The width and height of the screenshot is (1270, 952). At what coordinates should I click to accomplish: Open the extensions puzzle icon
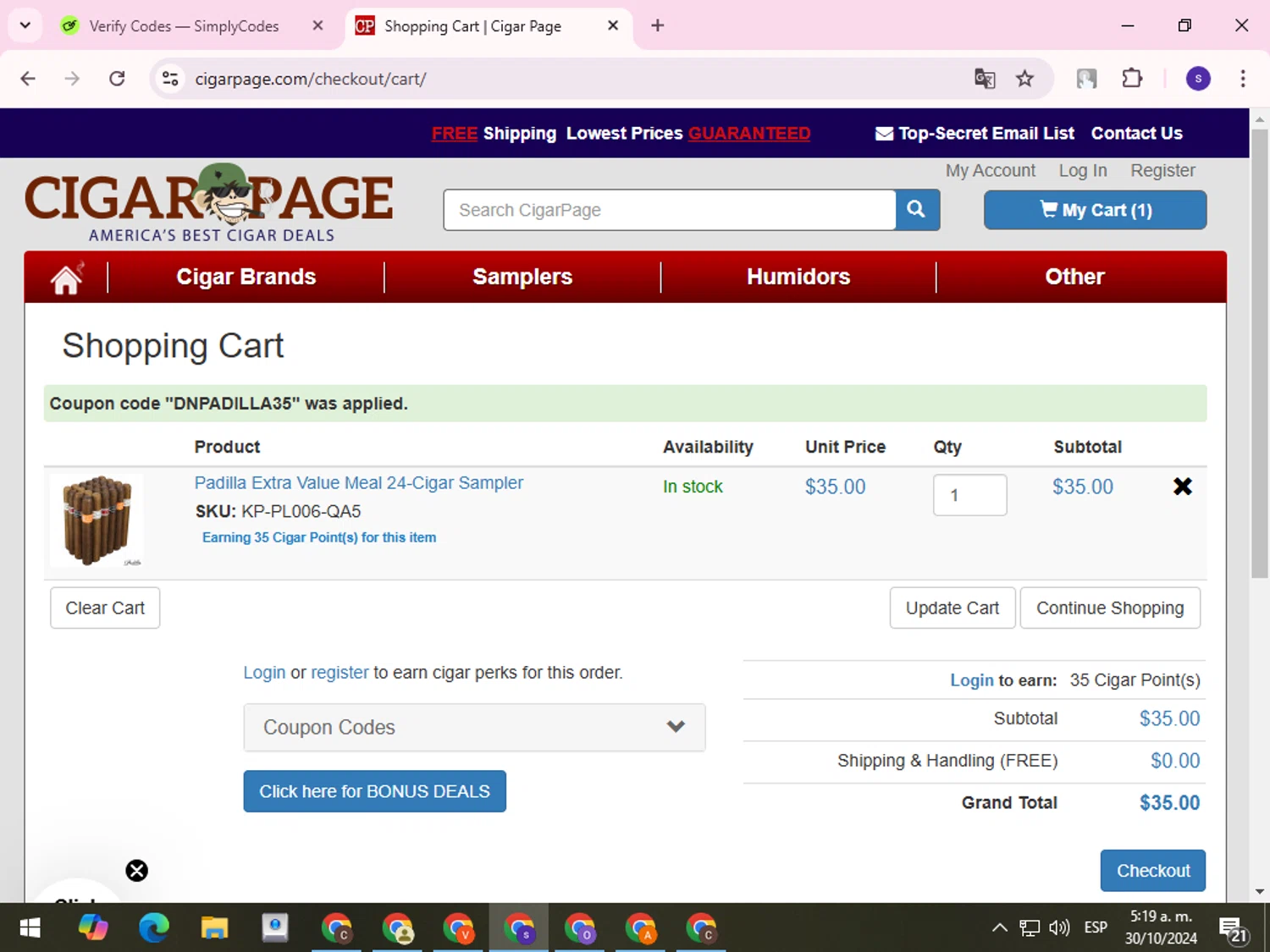pos(1132,79)
